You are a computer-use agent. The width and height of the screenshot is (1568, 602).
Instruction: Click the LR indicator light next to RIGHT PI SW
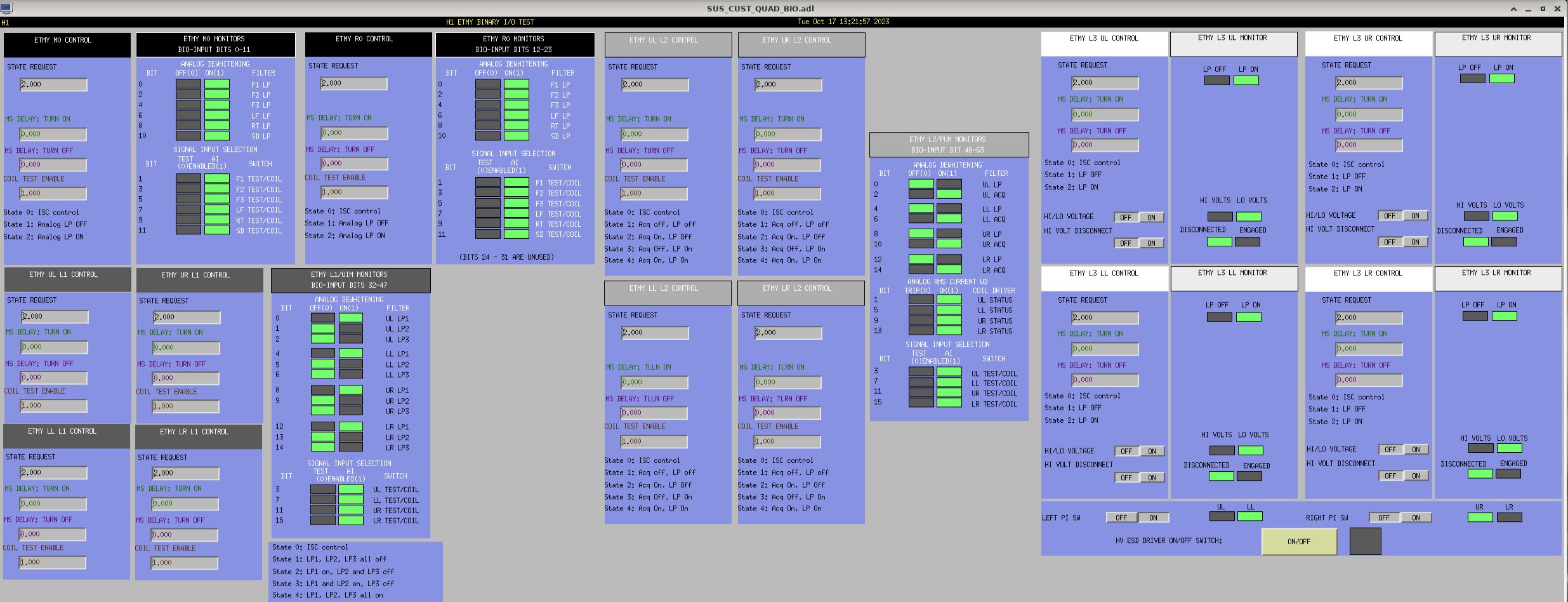pyautogui.click(x=1509, y=518)
